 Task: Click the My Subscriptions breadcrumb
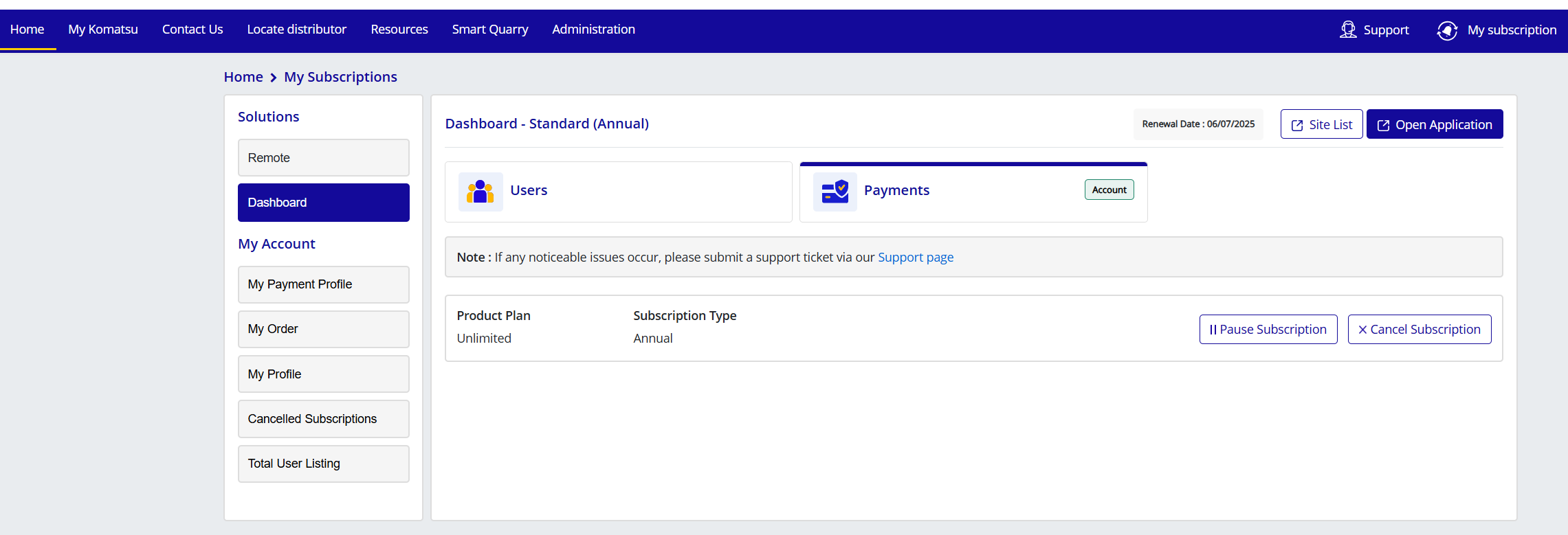tap(340, 77)
